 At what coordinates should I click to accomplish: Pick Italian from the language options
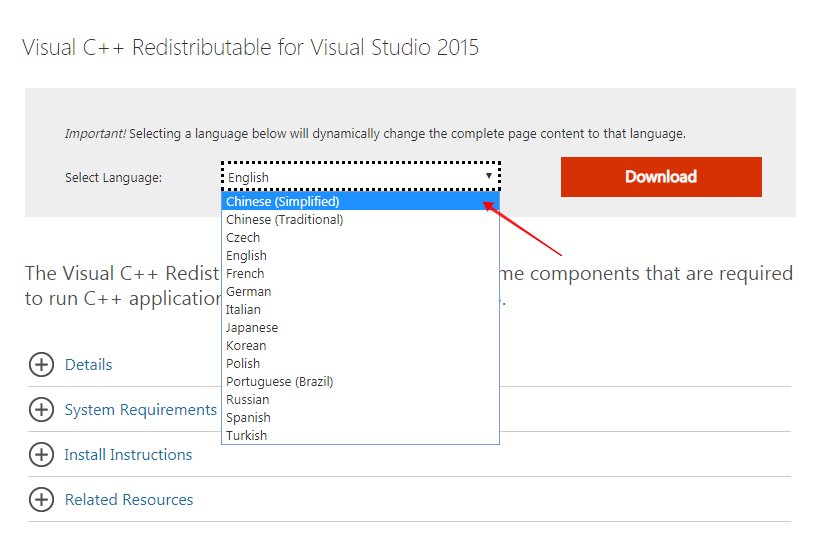point(243,310)
